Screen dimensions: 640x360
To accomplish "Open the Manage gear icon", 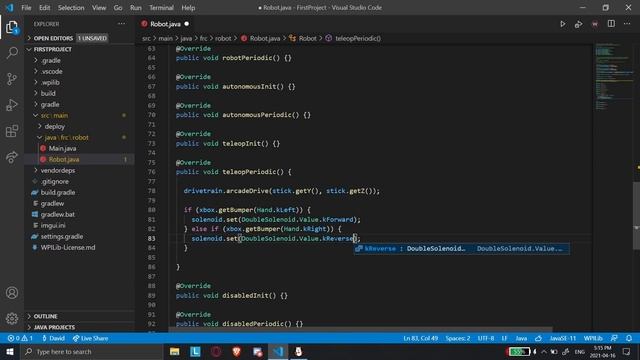I will 12,318.
